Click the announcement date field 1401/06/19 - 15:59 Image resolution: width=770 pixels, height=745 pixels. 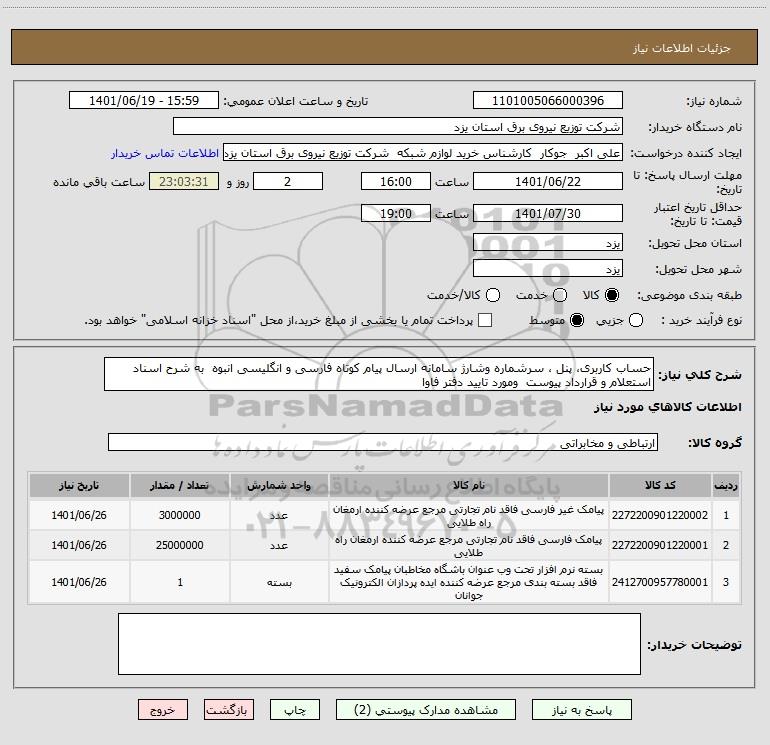[144, 101]
